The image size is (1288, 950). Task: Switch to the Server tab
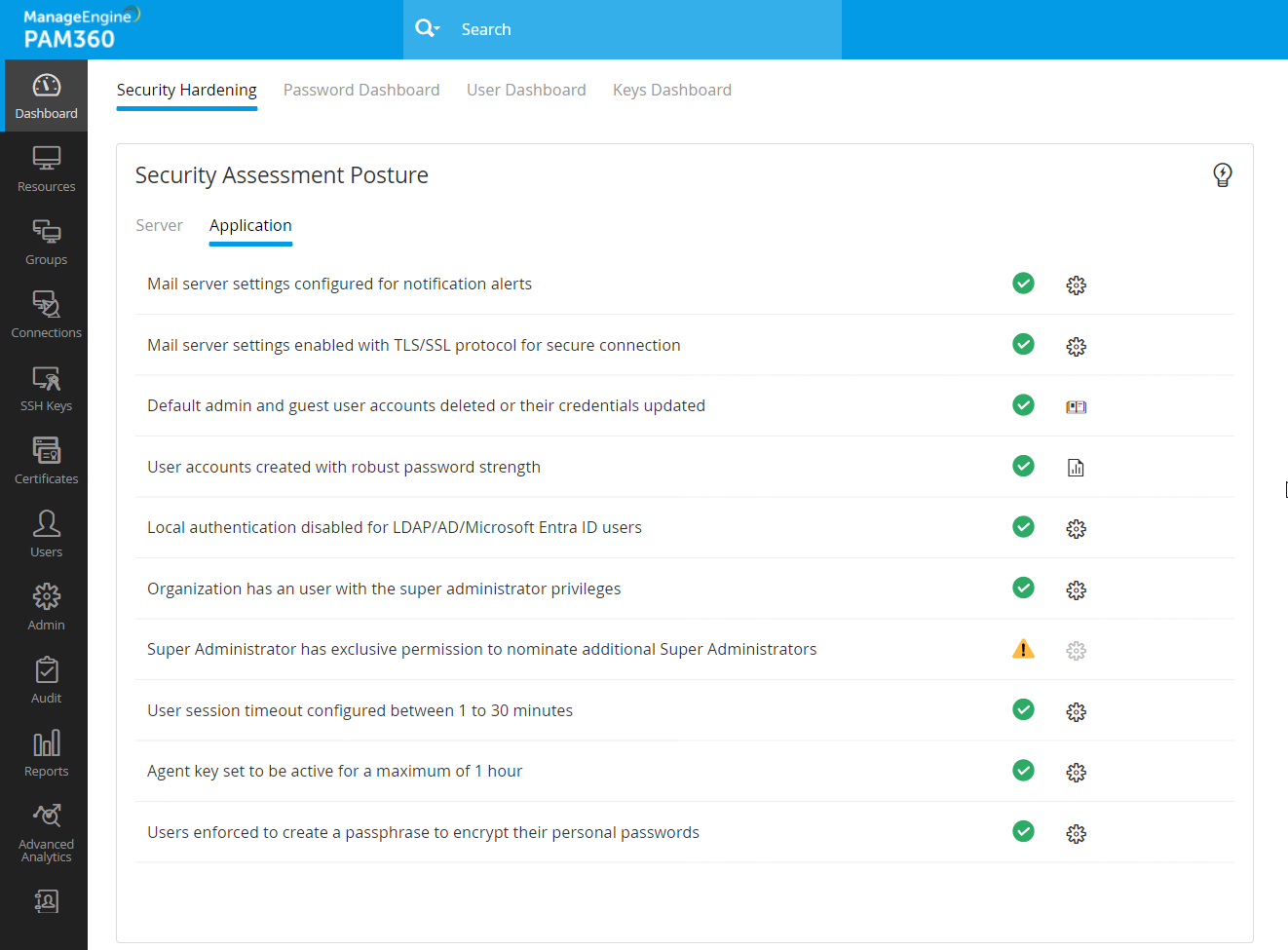159,225
